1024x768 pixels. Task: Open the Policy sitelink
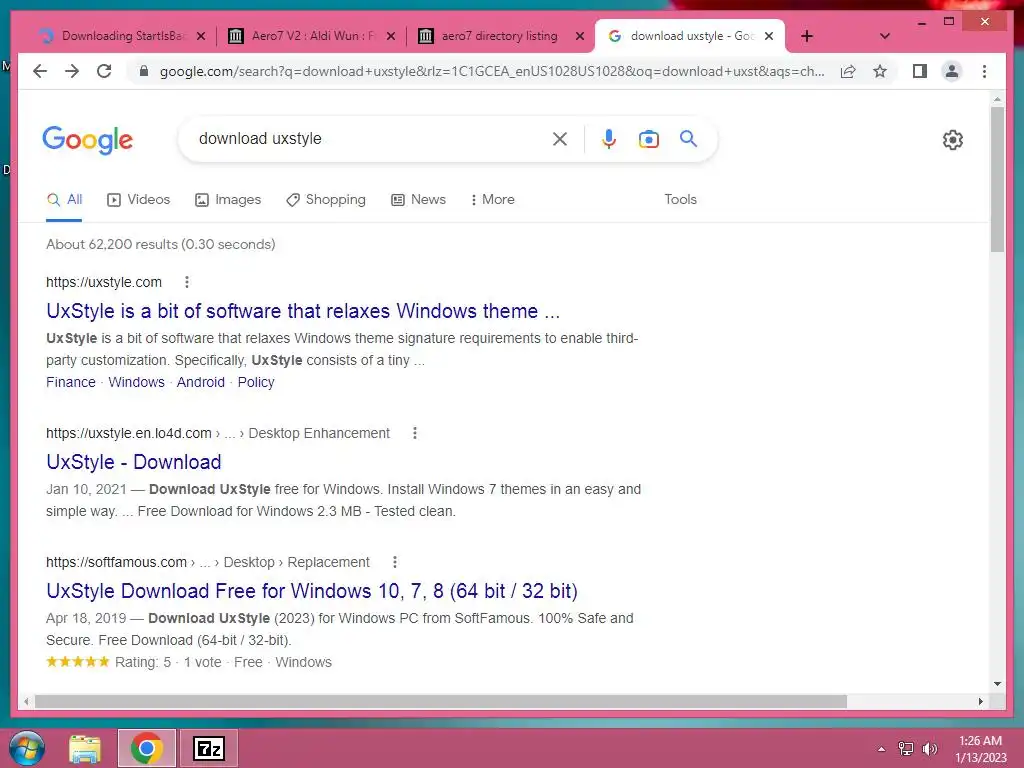[256, 382]
